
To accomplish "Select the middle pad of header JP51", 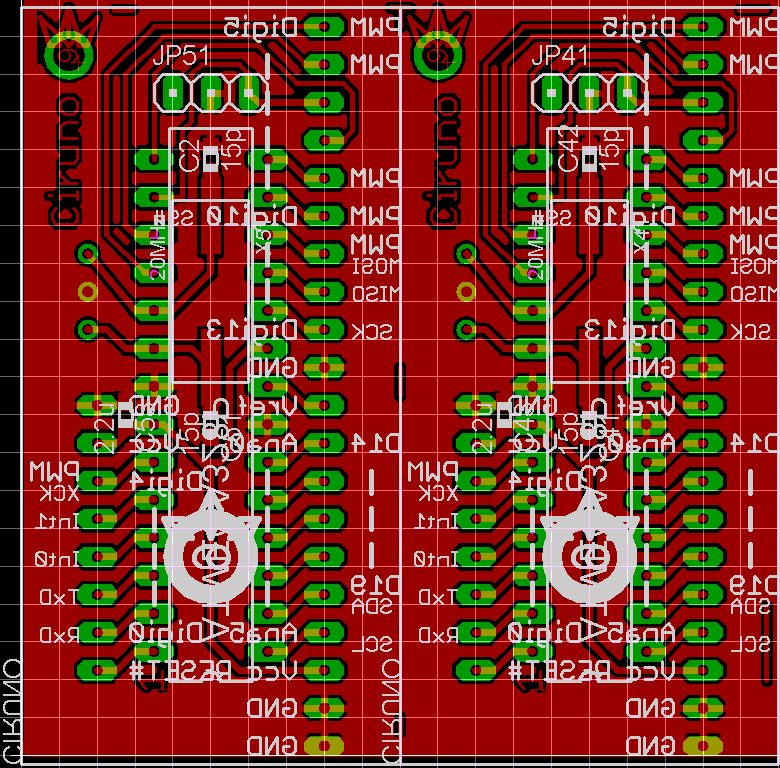I will tap(210, 93).
